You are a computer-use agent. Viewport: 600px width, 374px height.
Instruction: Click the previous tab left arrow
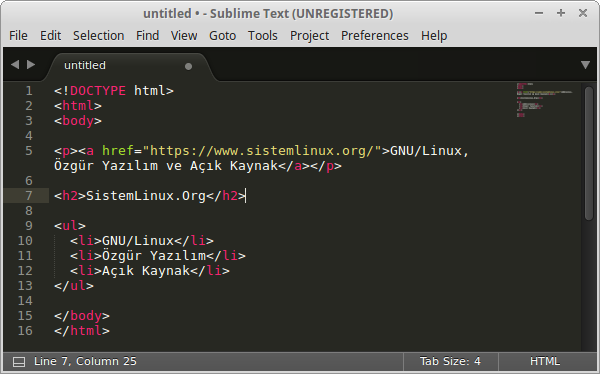pyautogui.click(x=15, y=64)
